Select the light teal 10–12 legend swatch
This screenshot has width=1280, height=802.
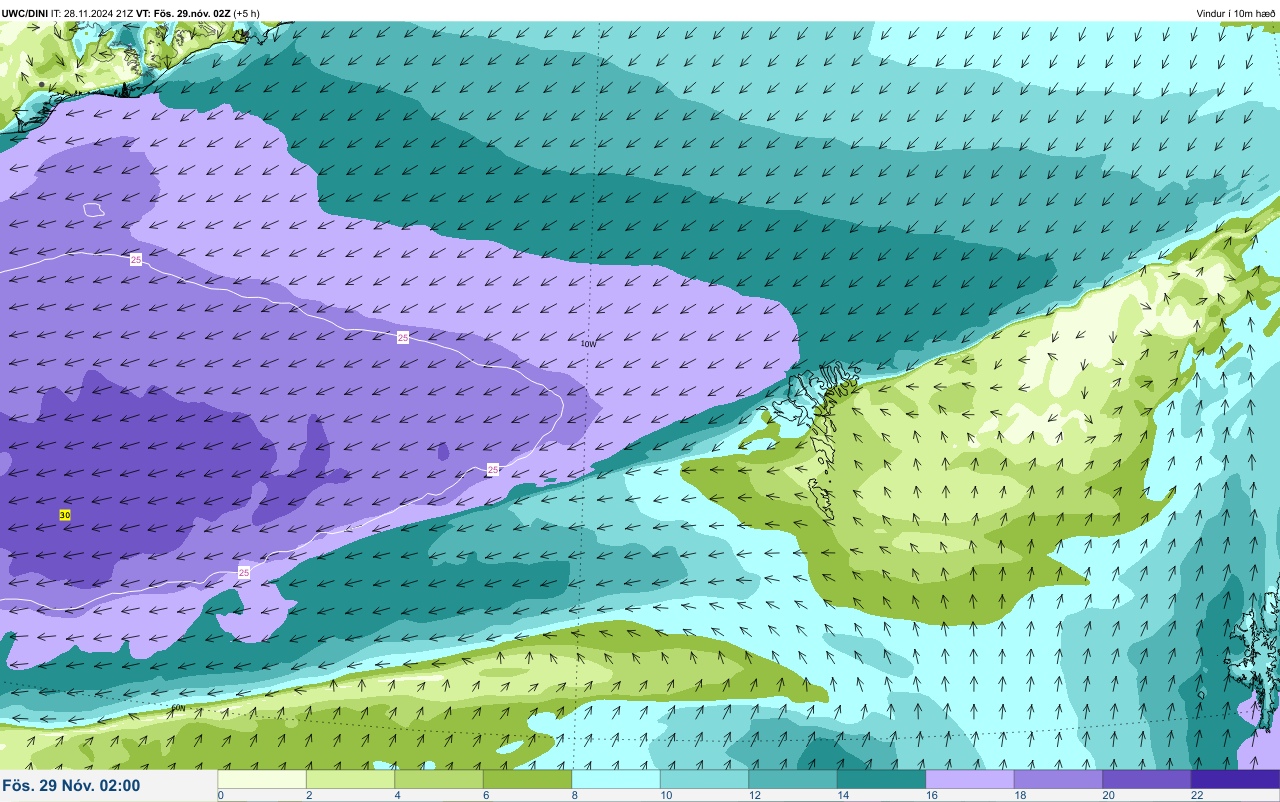(x=704, y=779)
